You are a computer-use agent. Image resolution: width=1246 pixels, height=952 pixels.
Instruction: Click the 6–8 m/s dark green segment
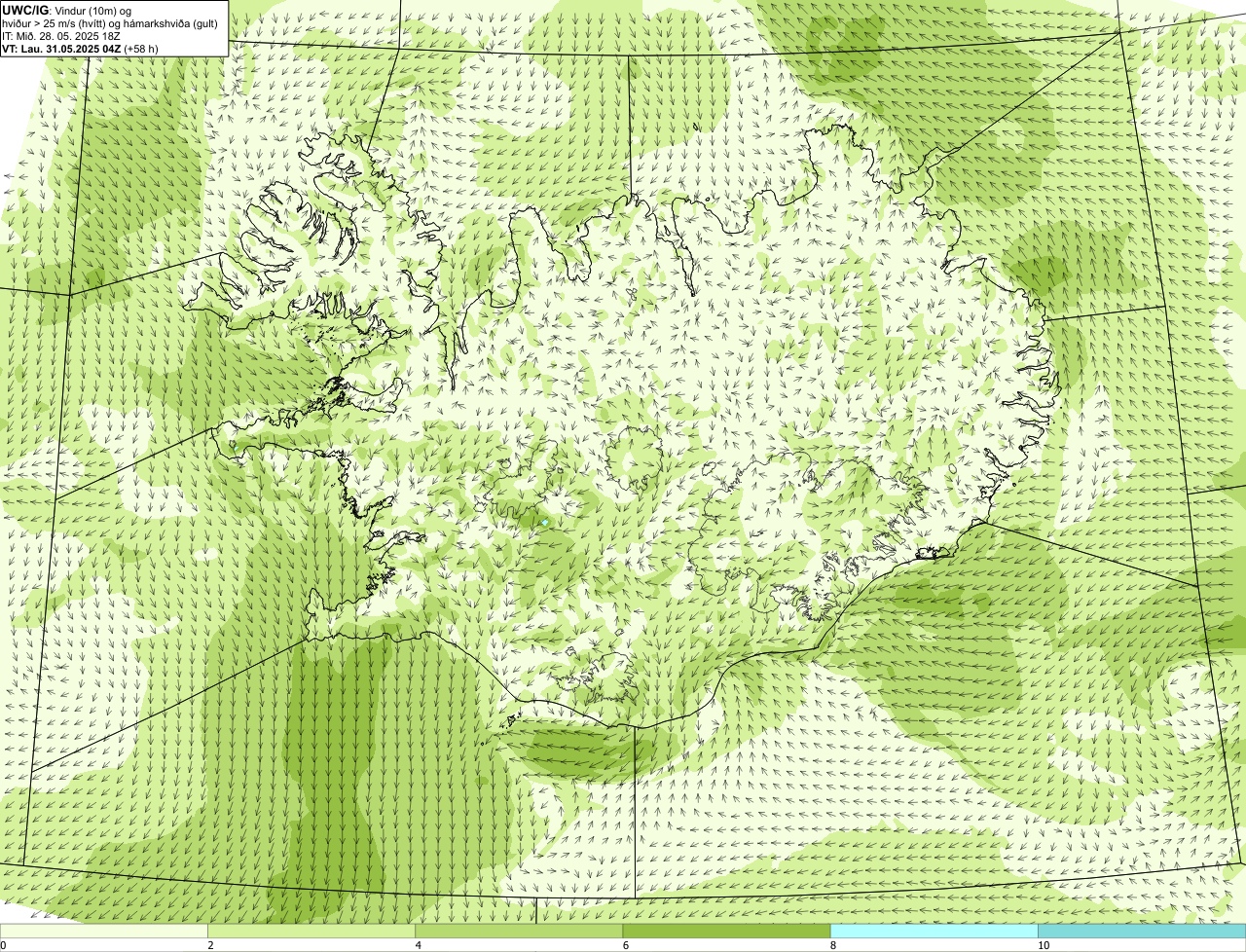coord(726,932)
